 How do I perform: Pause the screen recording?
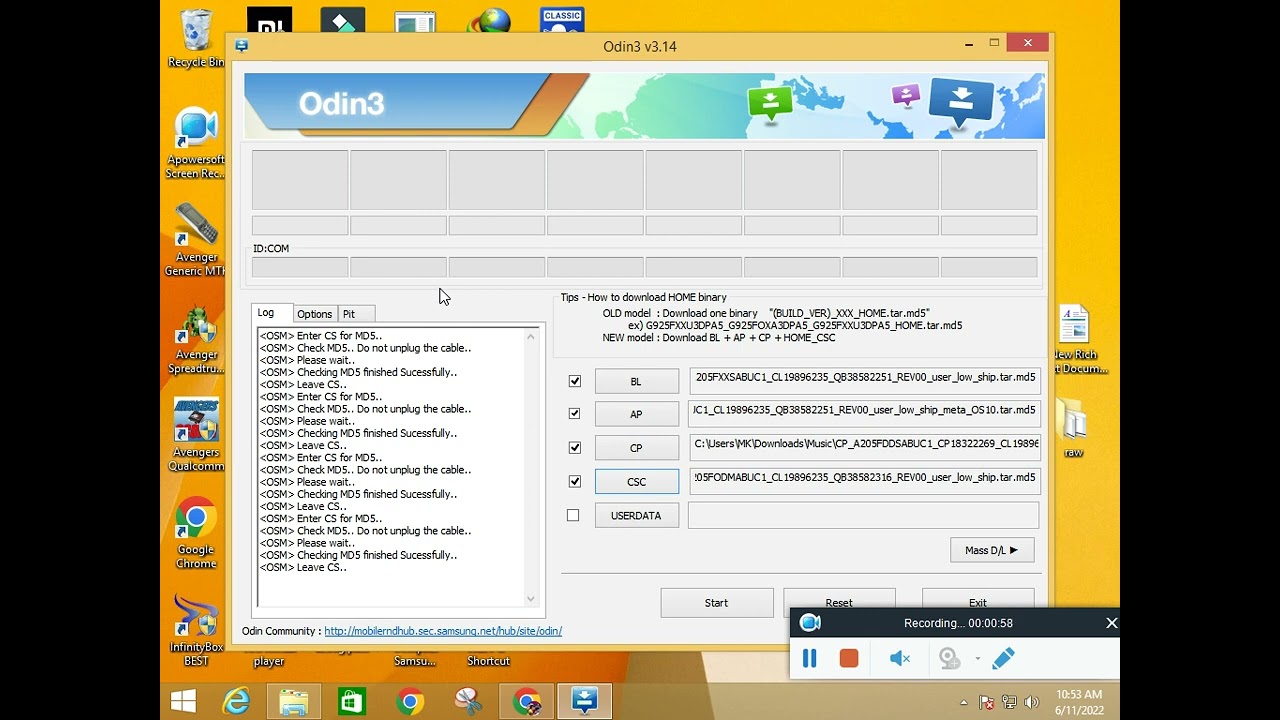click(x=810, y=659)
